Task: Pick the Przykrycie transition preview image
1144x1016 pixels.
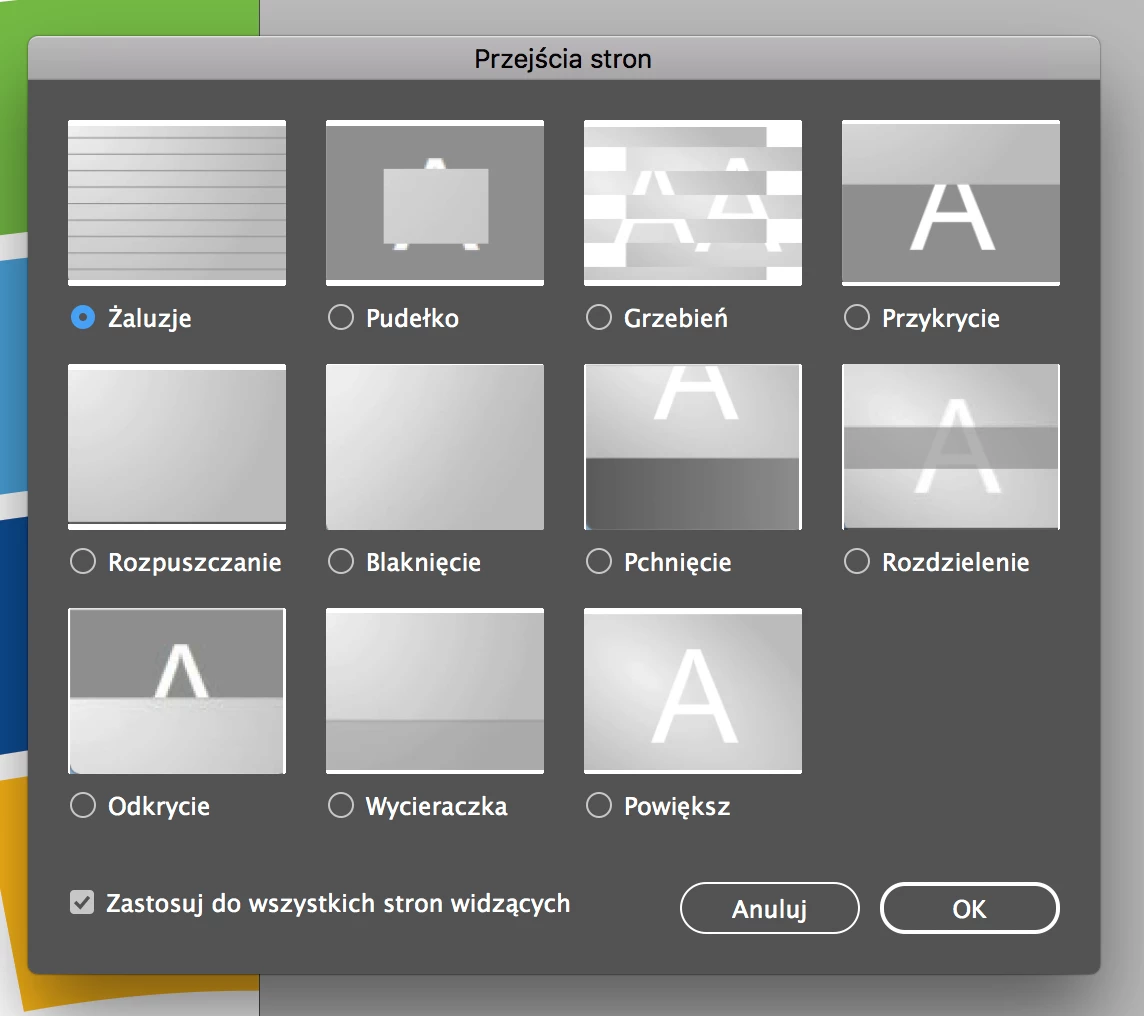Action: pyautogui.click(x=951, y=203)
